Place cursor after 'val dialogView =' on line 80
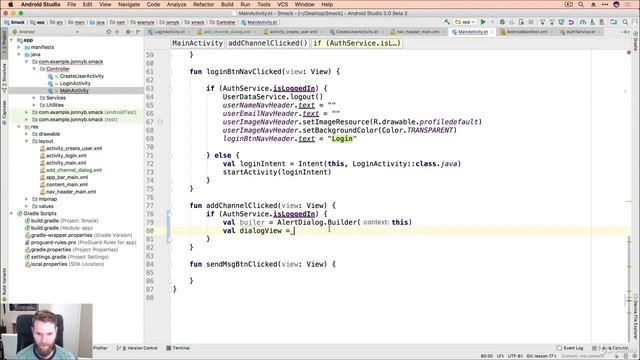The image size is (640, 360). pyautogui.click(x=294, y=231)
